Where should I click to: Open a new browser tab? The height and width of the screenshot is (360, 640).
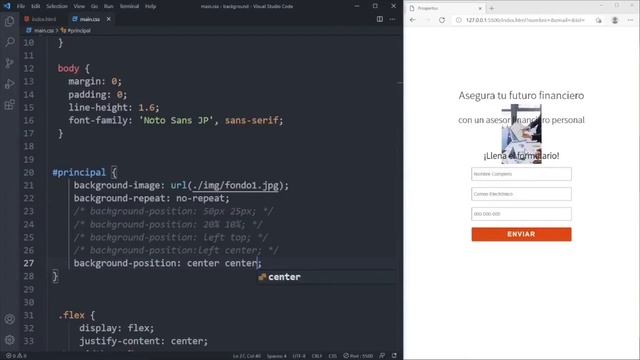pos(491,8)
